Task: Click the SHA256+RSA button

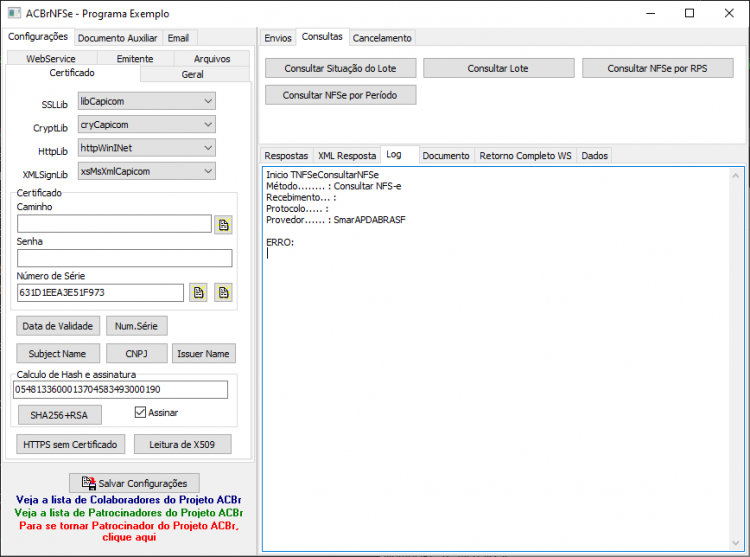Action: [60, 415]
